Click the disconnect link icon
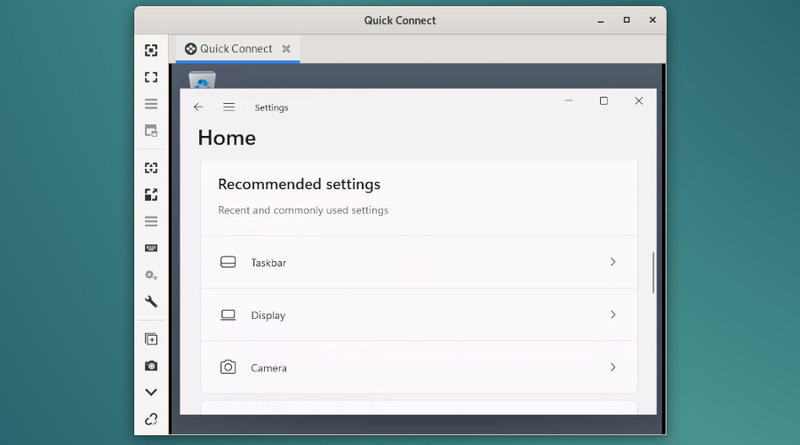 tap(151, 419)
